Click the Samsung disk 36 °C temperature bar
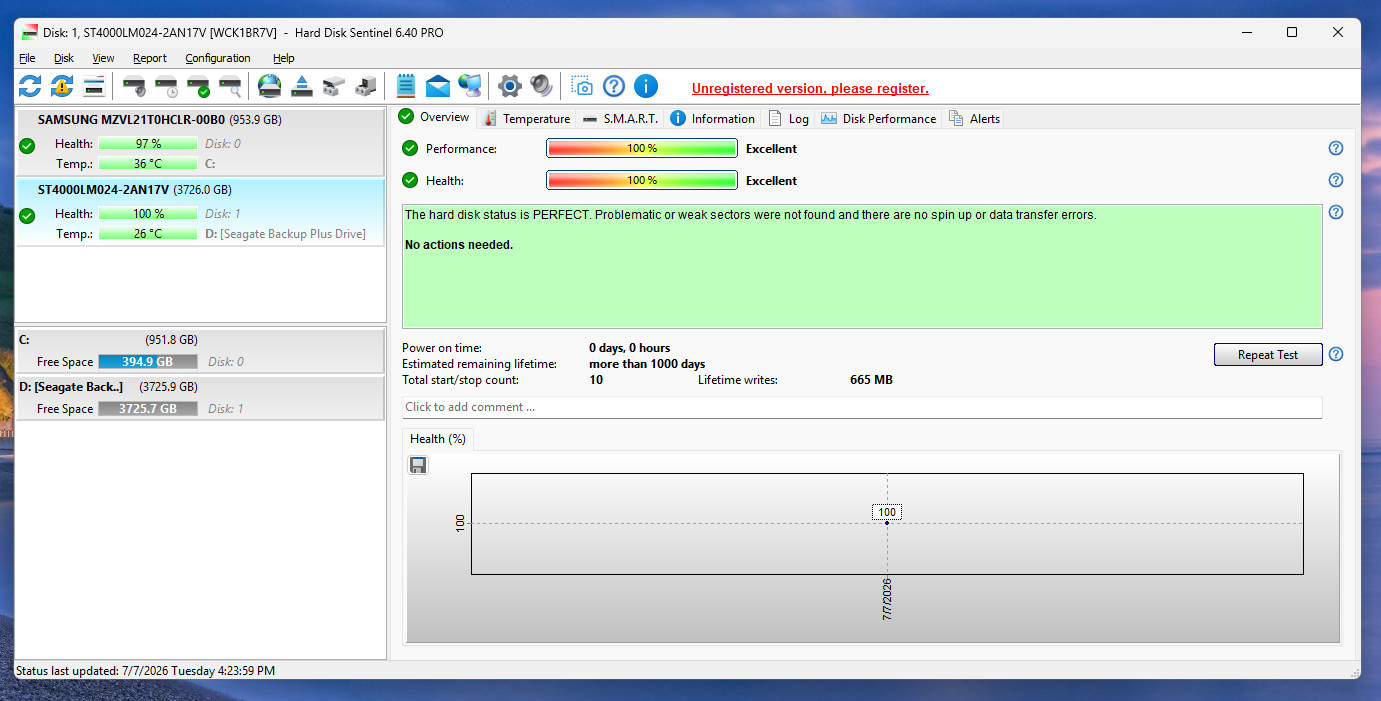This screenshot has width=1381, height=701. pos(148,164)
